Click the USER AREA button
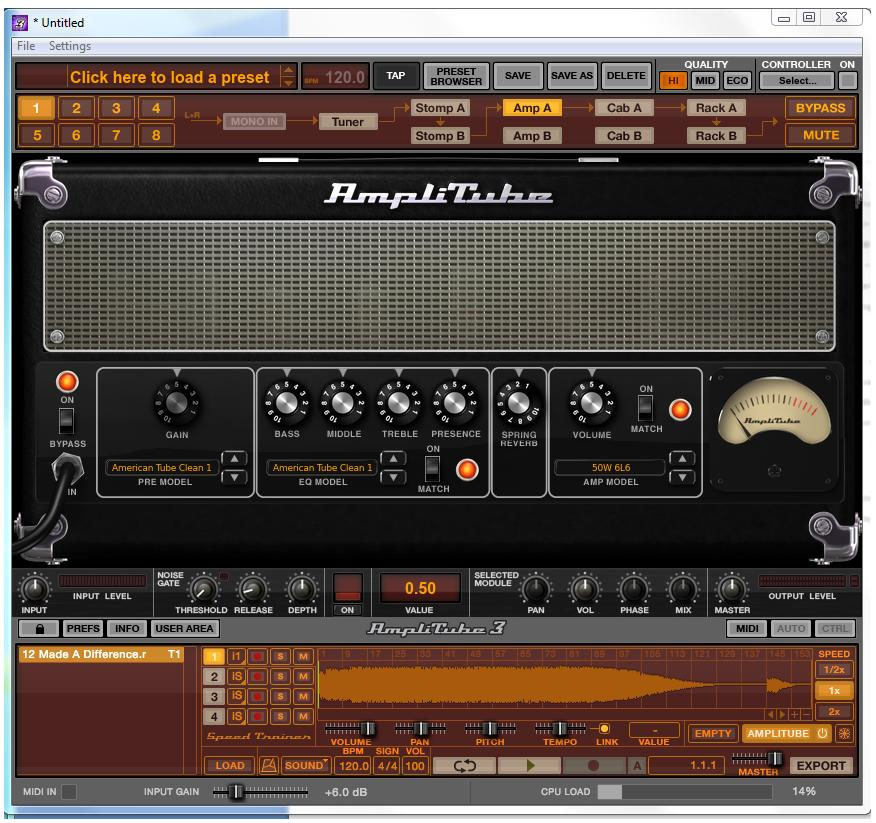The image size is (876, 823). pos(184,629)
